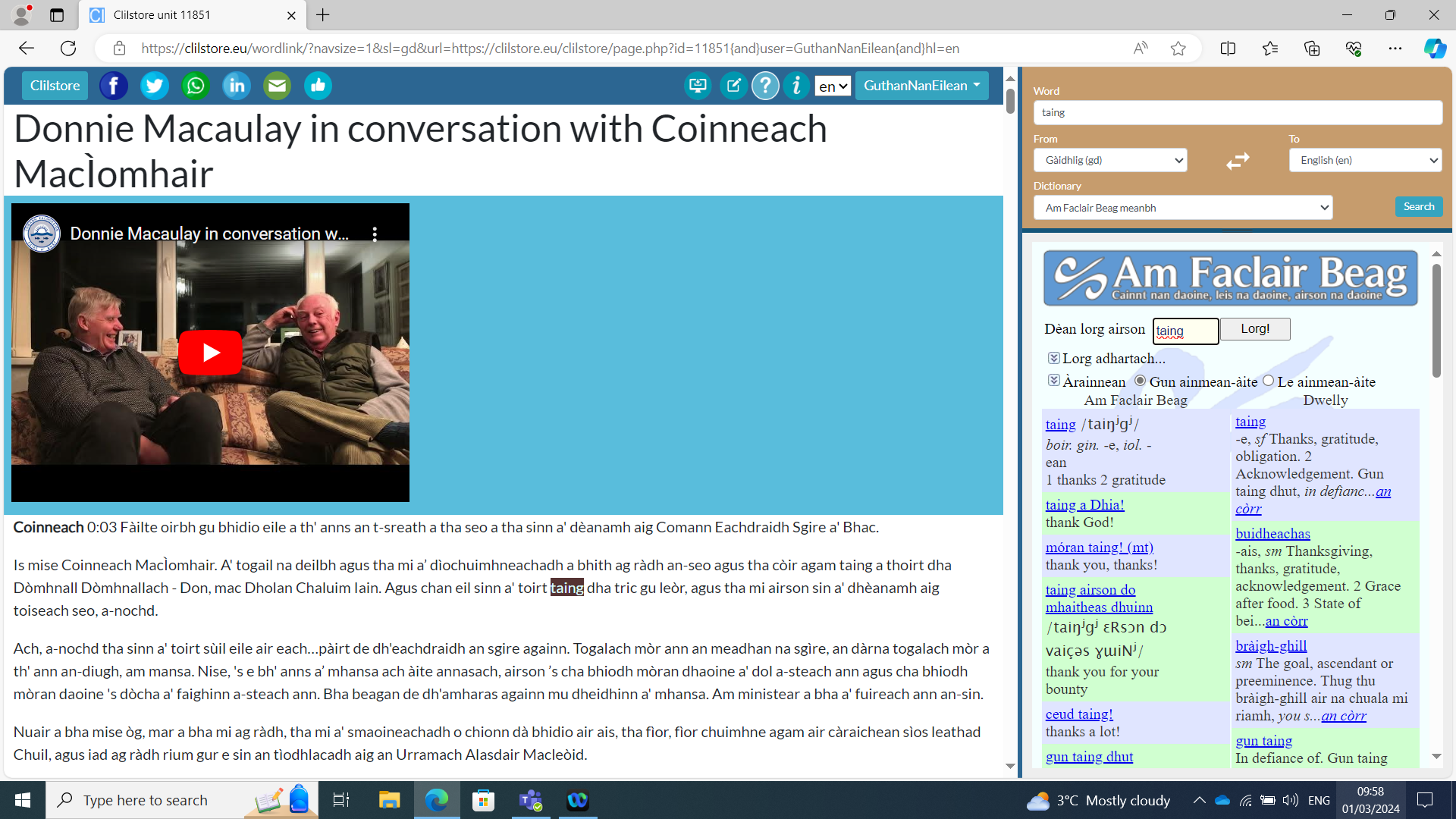Toggle the Àrainnean checkbox arrow
1456x819 pixels.
(x=1053, y=381)
